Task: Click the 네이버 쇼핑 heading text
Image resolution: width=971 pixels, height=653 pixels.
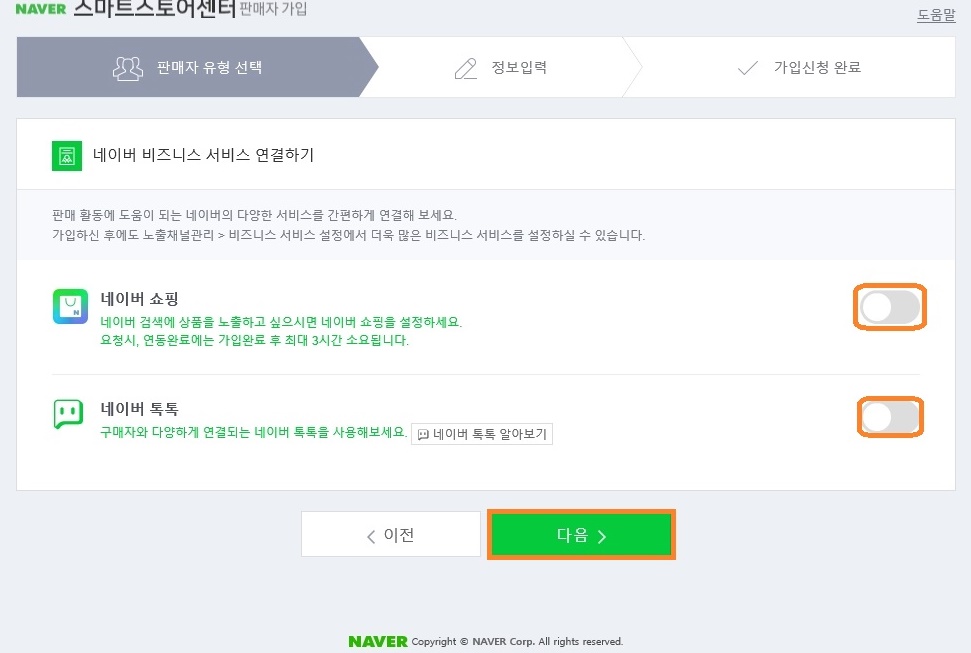Action: (139, 299)
